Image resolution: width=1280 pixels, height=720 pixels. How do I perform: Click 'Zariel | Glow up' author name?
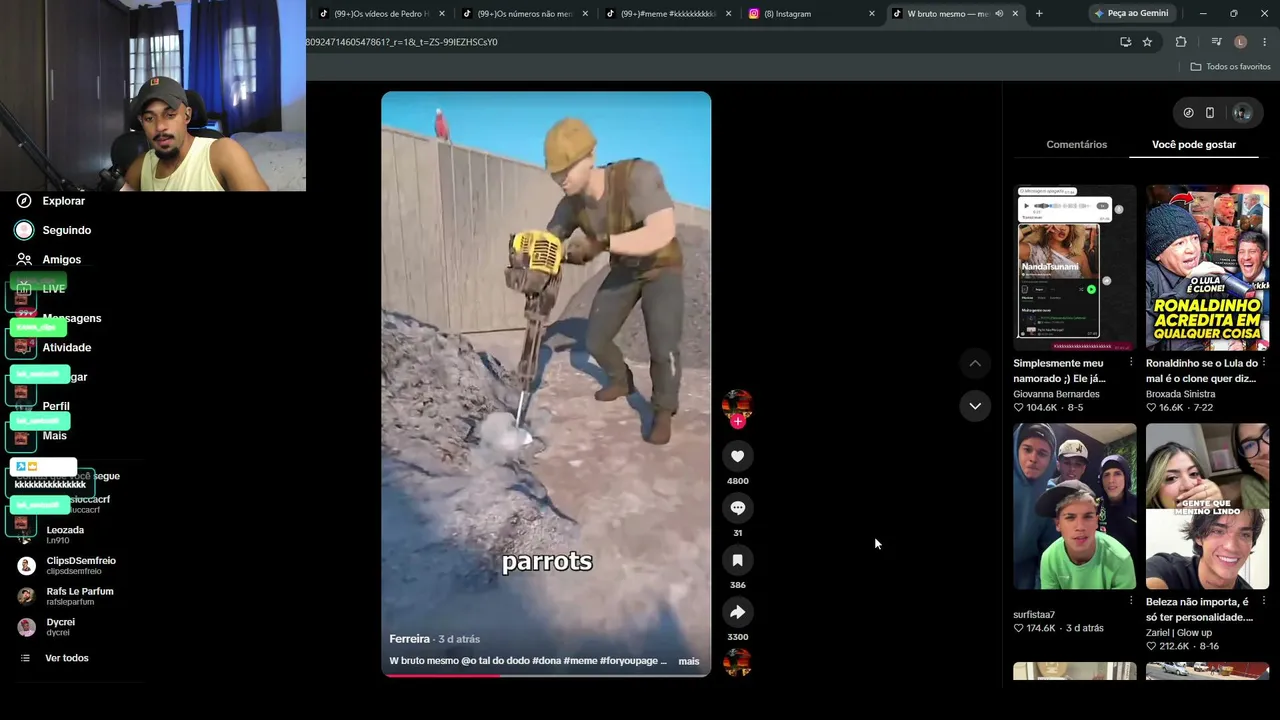1179,633
